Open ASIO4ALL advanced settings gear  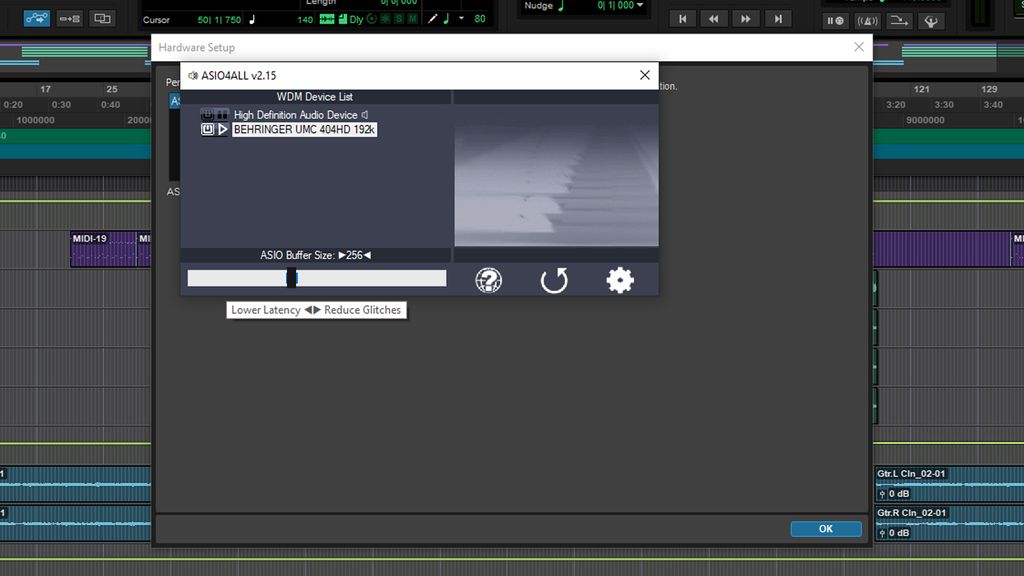pyautogui.click(x=620, y=280)
